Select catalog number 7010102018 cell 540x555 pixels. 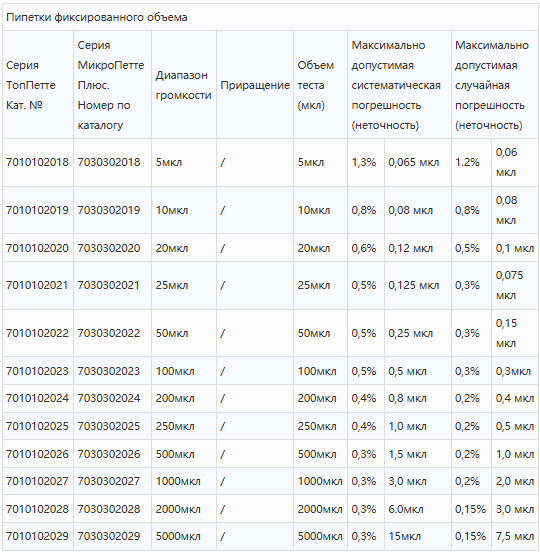(x=38, y=162)
